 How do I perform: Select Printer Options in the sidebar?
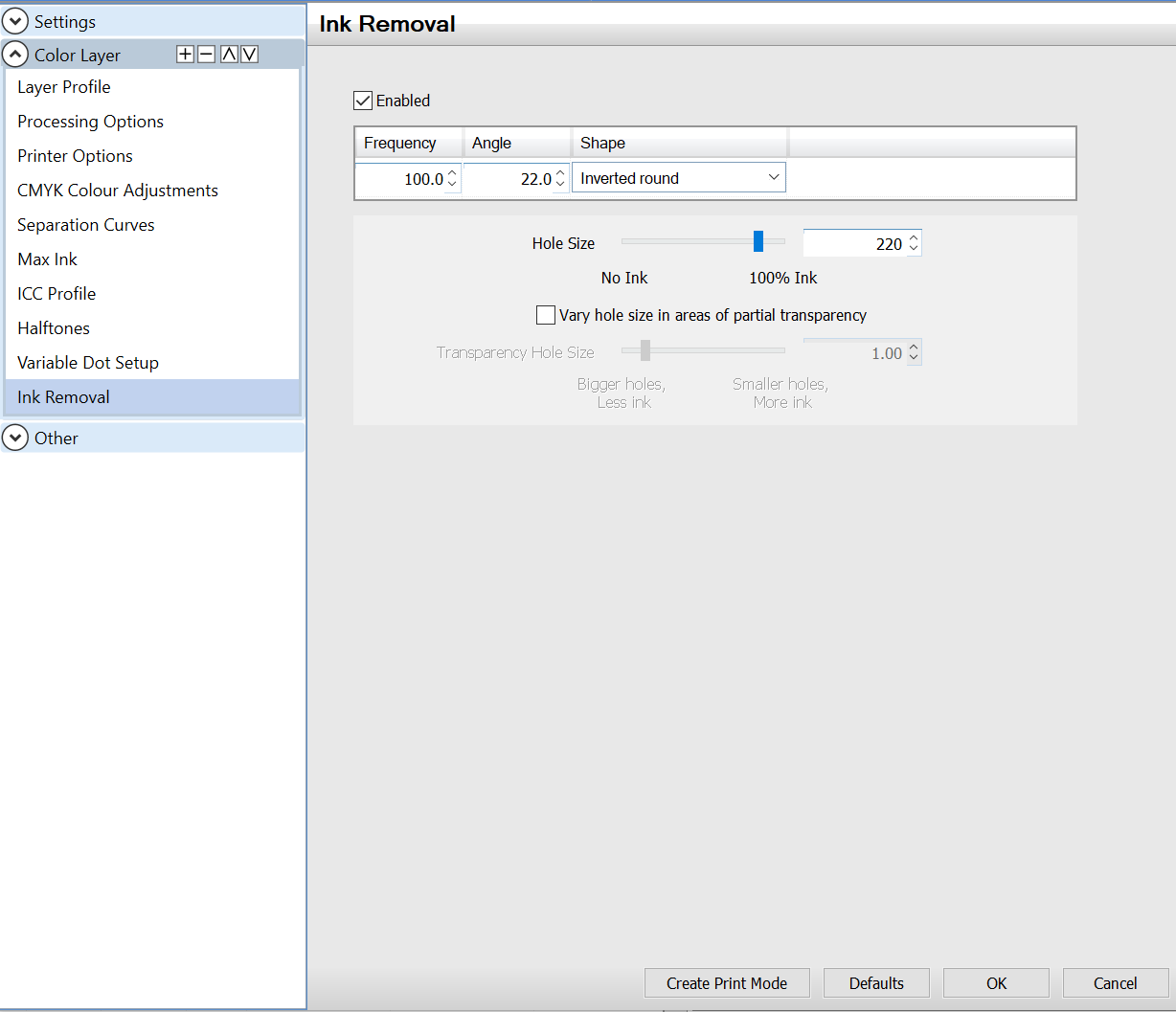click(x=152, y=156)
